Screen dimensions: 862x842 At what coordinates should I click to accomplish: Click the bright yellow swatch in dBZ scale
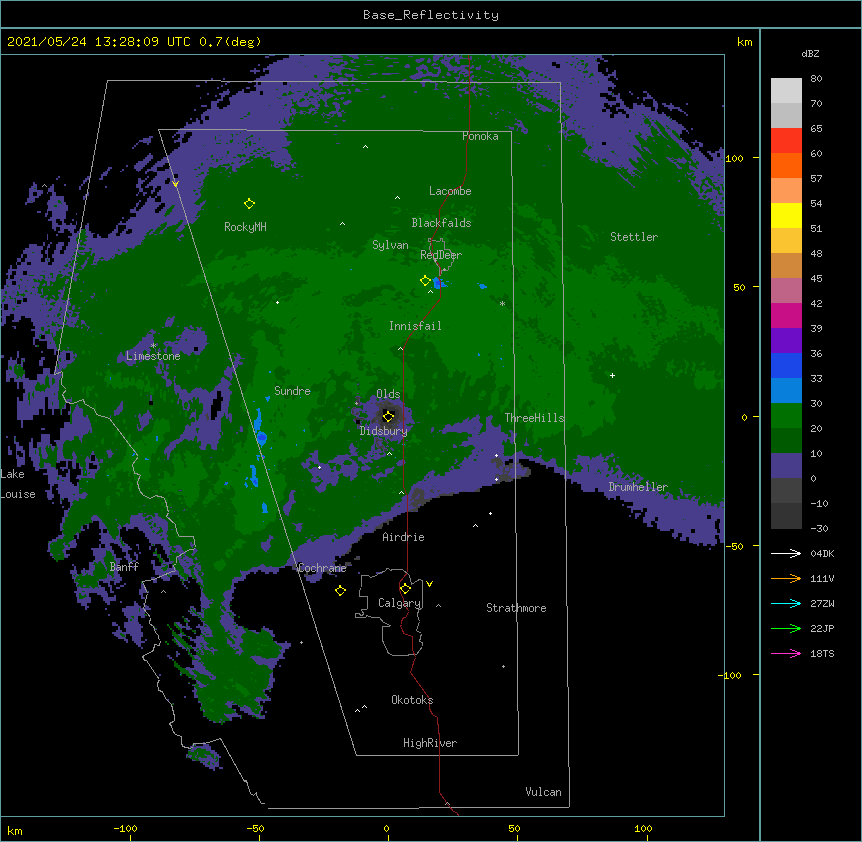click(786, 215)
